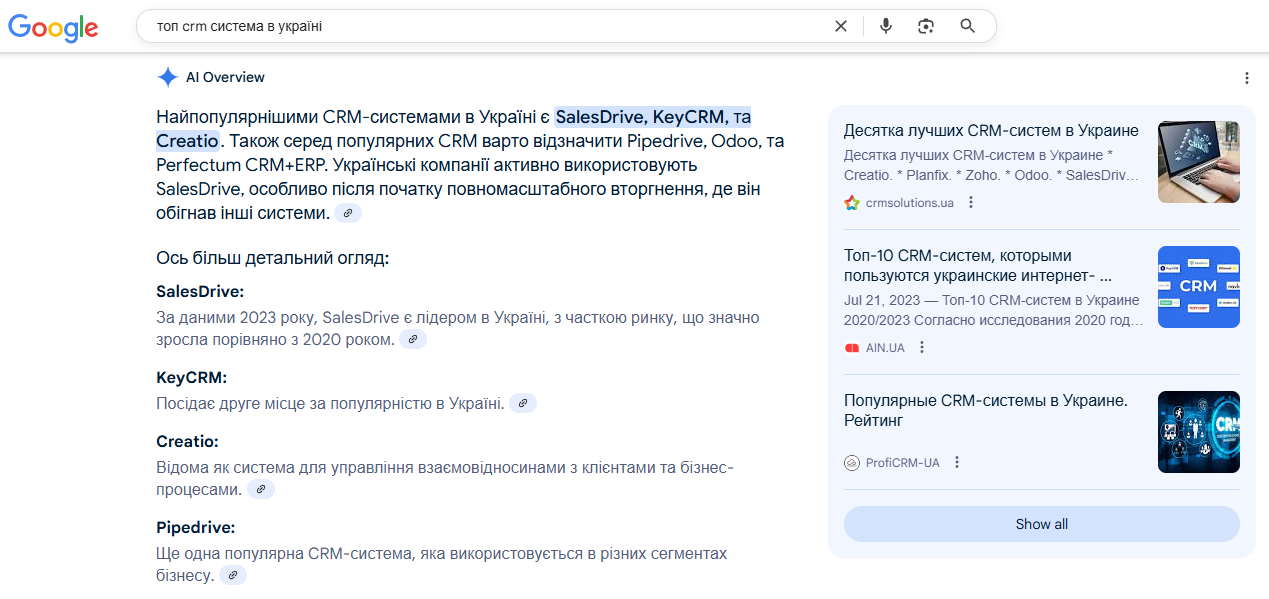This screenshot has height=599, width=1269.
Task: Click the 'SalesDrive:' heading
Action: [200, 292]
